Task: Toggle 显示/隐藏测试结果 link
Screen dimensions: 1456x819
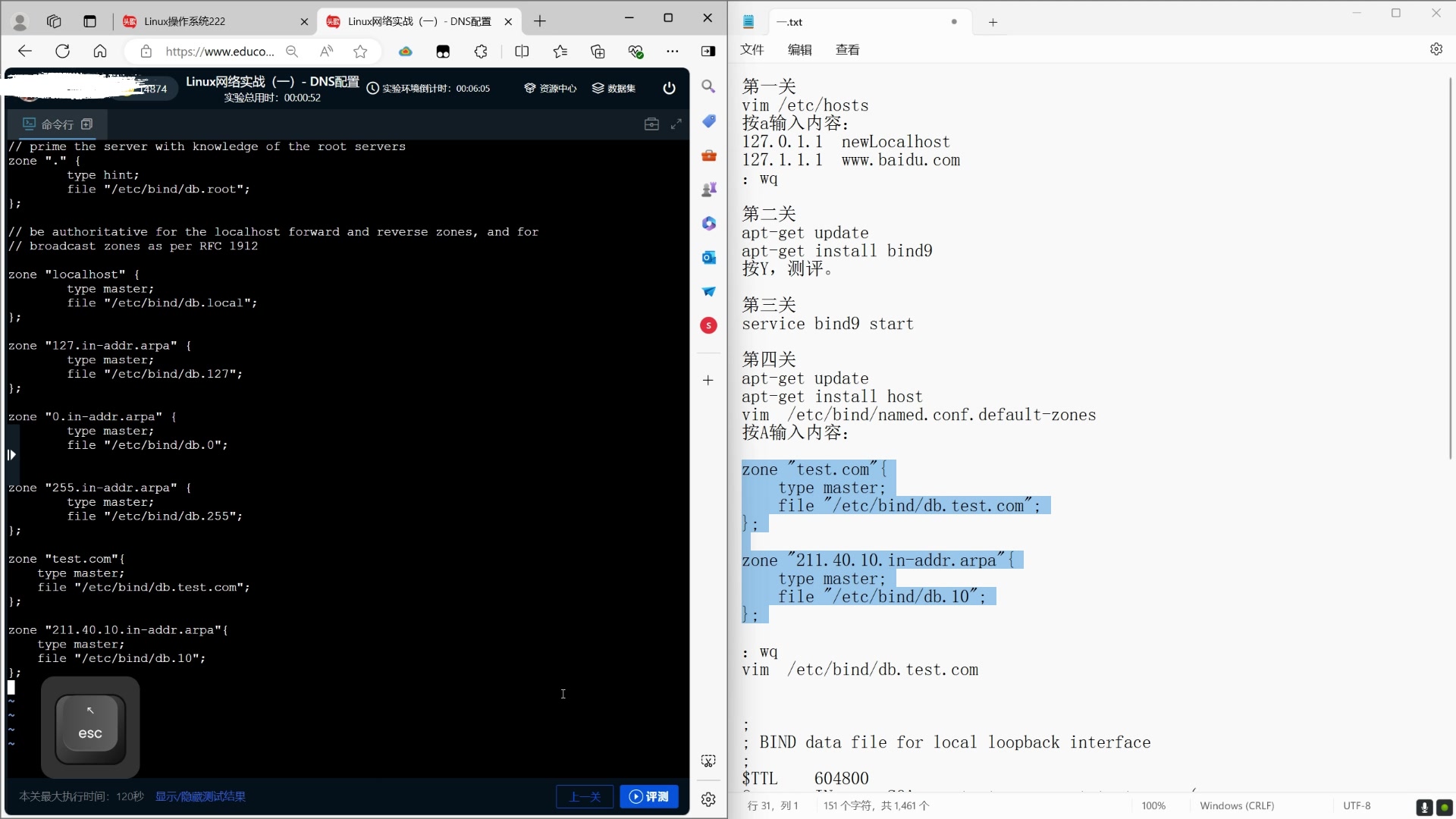Action: 200,796
